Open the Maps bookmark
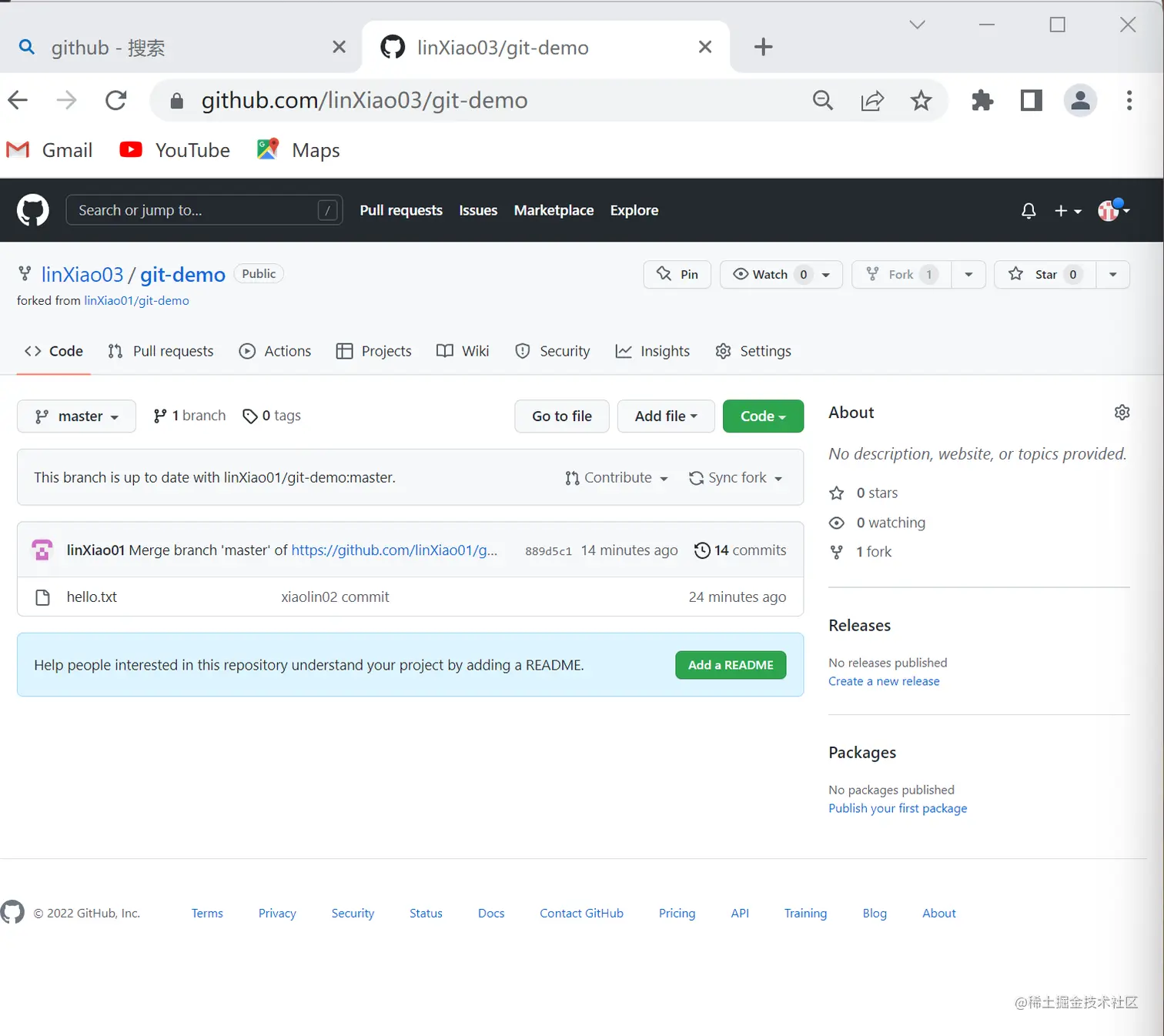This screenshot has height=1036, width=1164. [299, 150]
